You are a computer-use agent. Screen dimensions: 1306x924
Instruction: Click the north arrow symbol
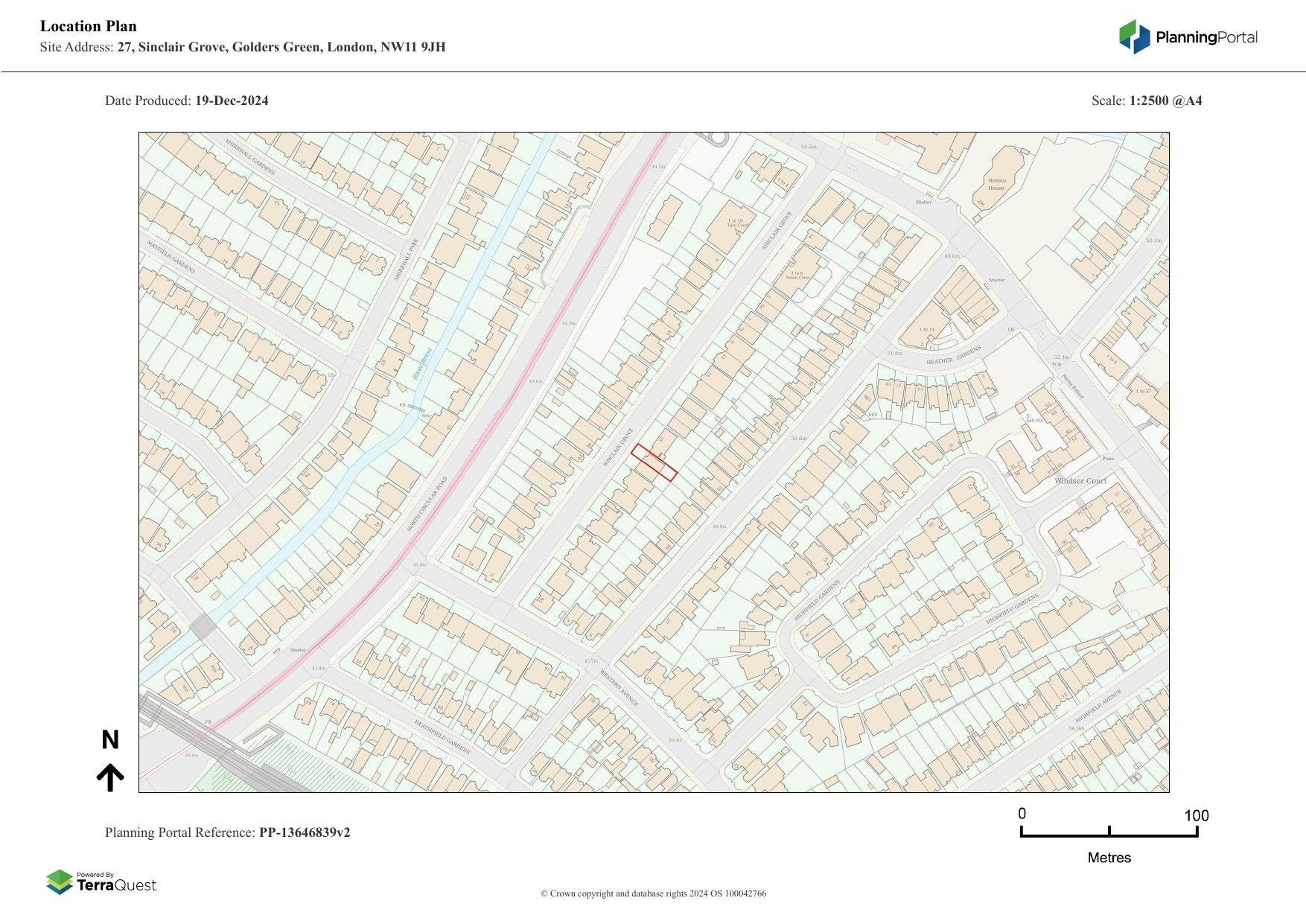(x=110, y=777)
